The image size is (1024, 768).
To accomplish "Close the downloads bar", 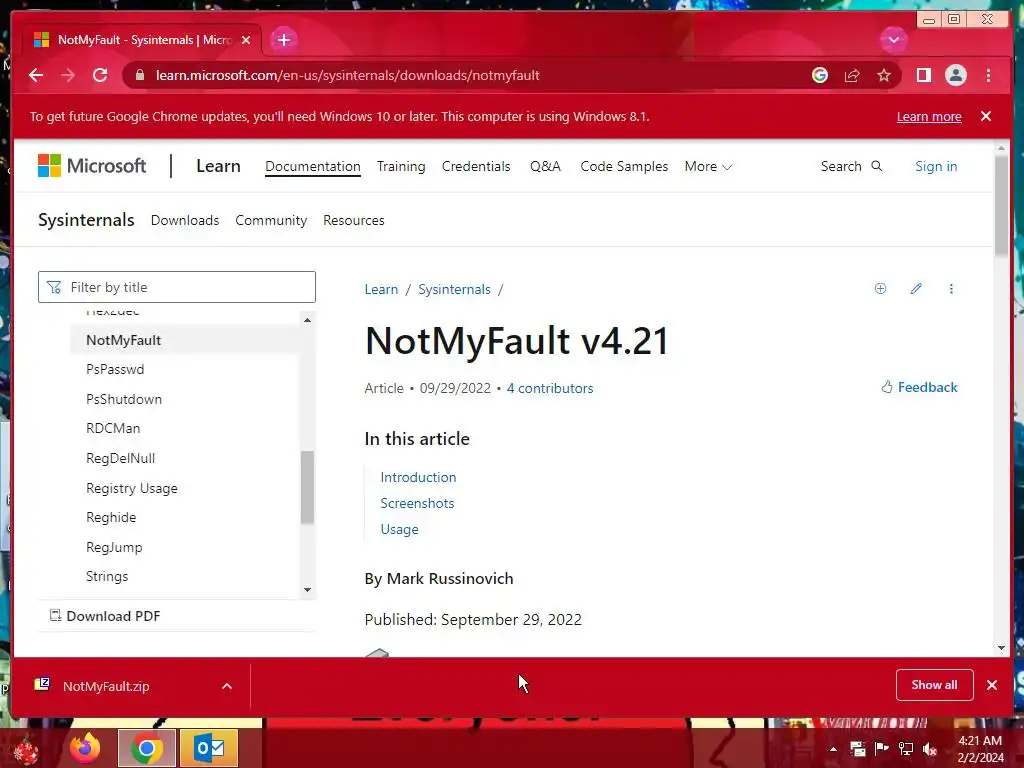I will pos(992,684).
